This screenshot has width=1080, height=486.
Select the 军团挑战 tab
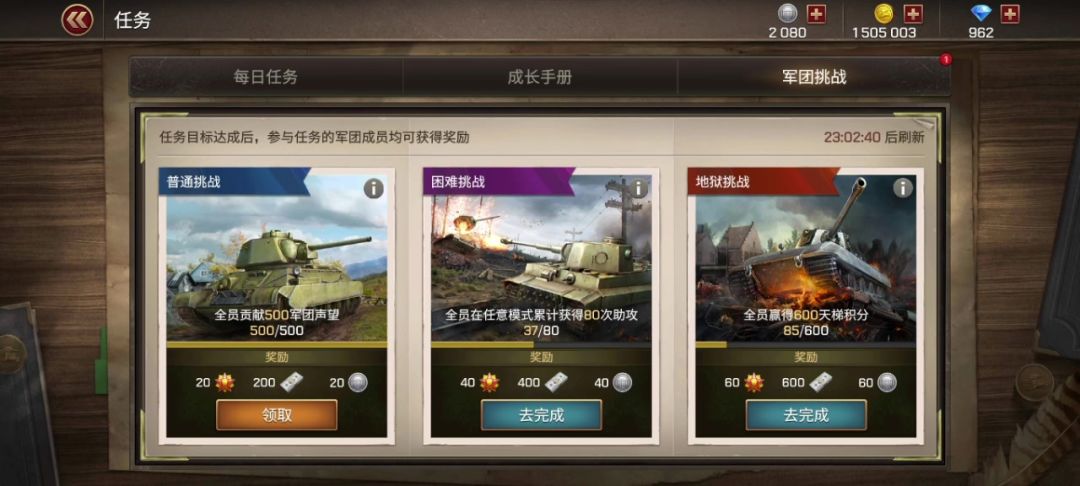tap(814, 77)
